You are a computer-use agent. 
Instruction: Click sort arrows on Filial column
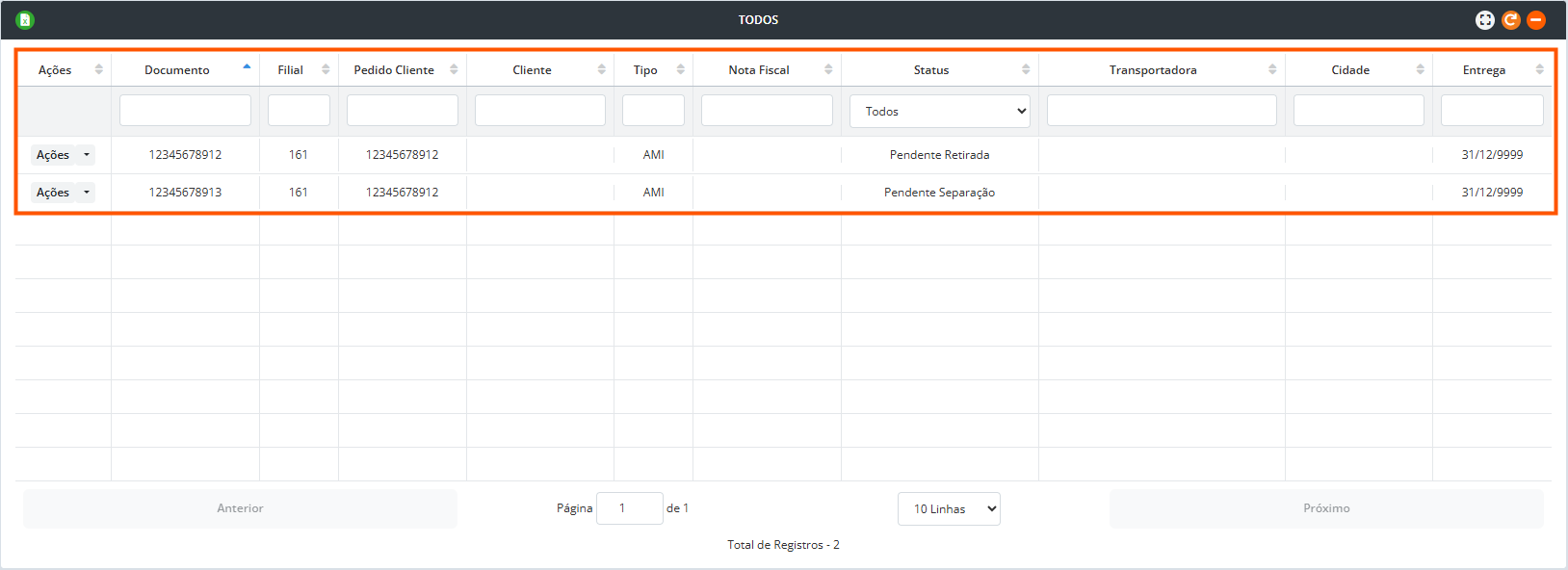tap(326, 69)
